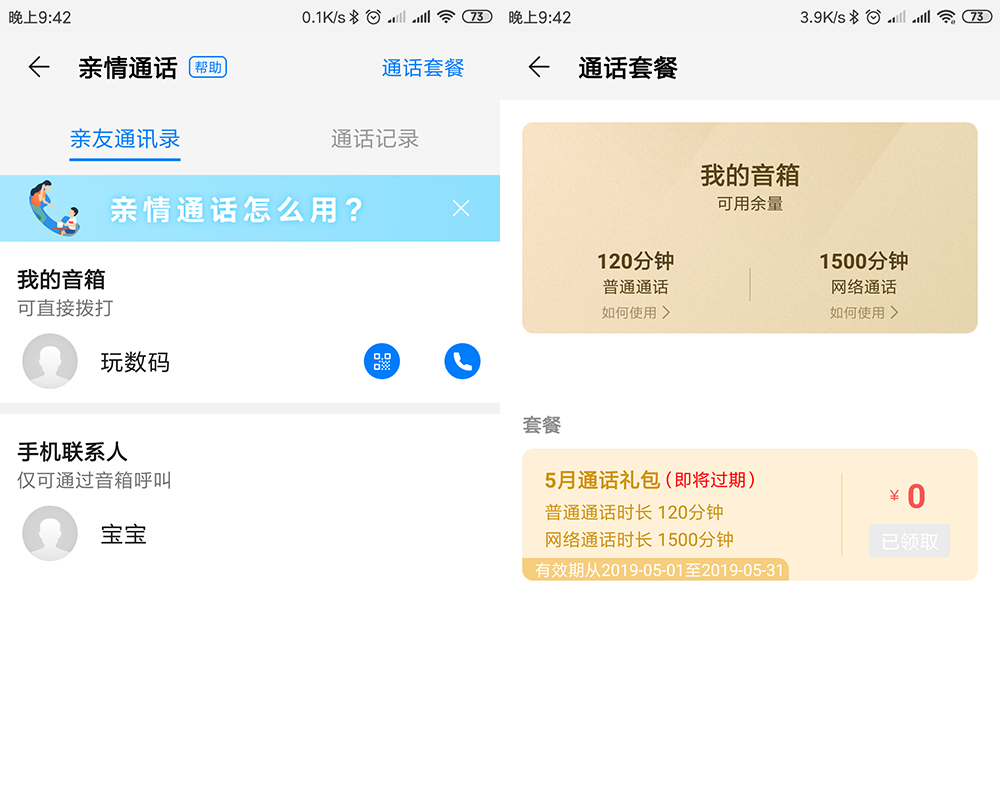Open the 帮助 help badge

point(208,67)
